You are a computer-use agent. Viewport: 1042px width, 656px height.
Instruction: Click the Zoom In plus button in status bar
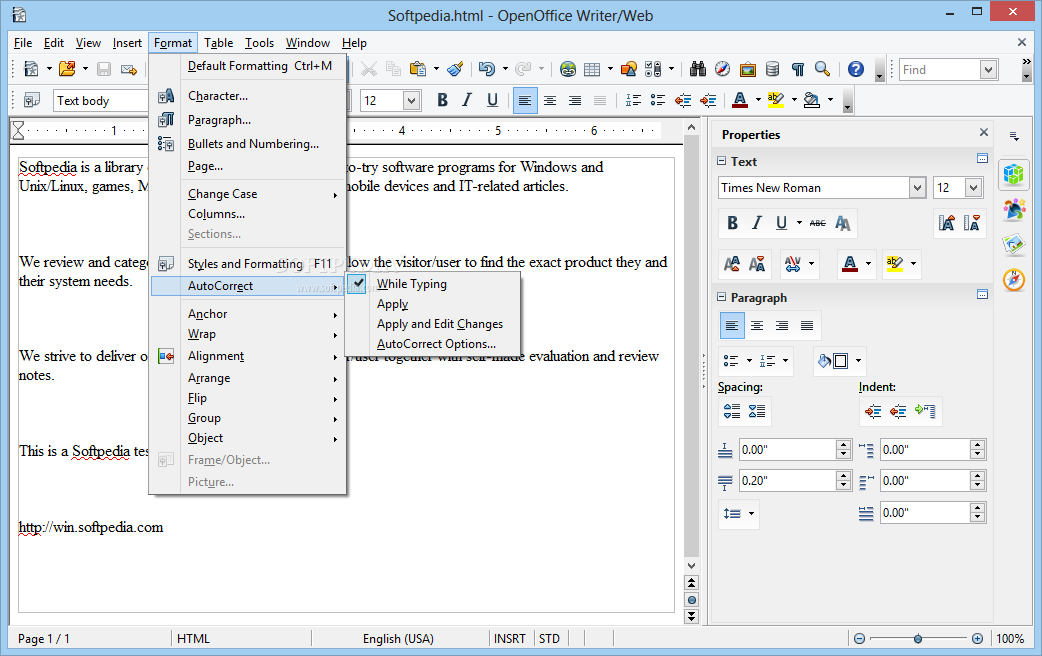tap(978, 639)
